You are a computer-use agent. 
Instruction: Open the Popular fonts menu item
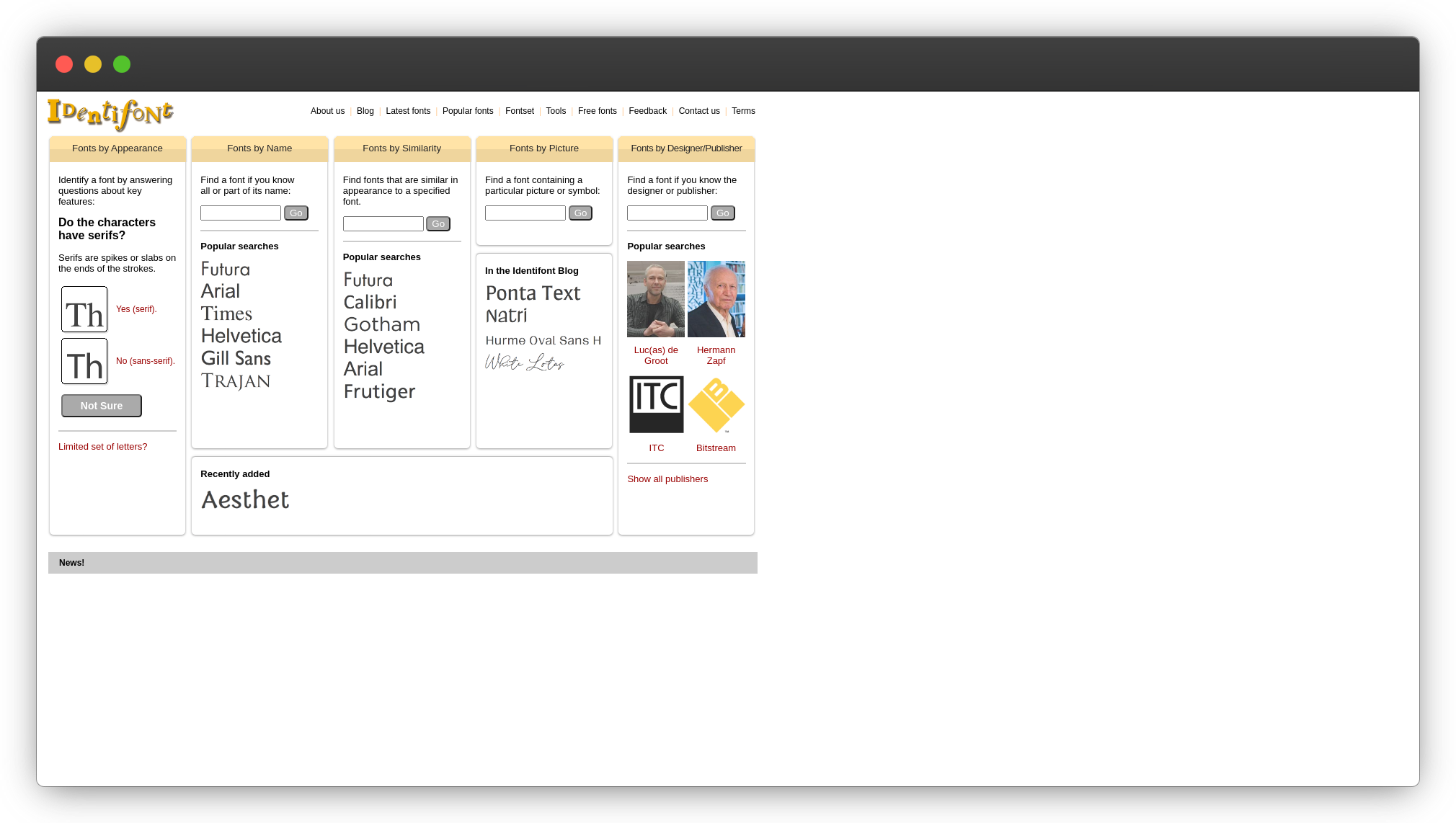click(x=468, y=111)
